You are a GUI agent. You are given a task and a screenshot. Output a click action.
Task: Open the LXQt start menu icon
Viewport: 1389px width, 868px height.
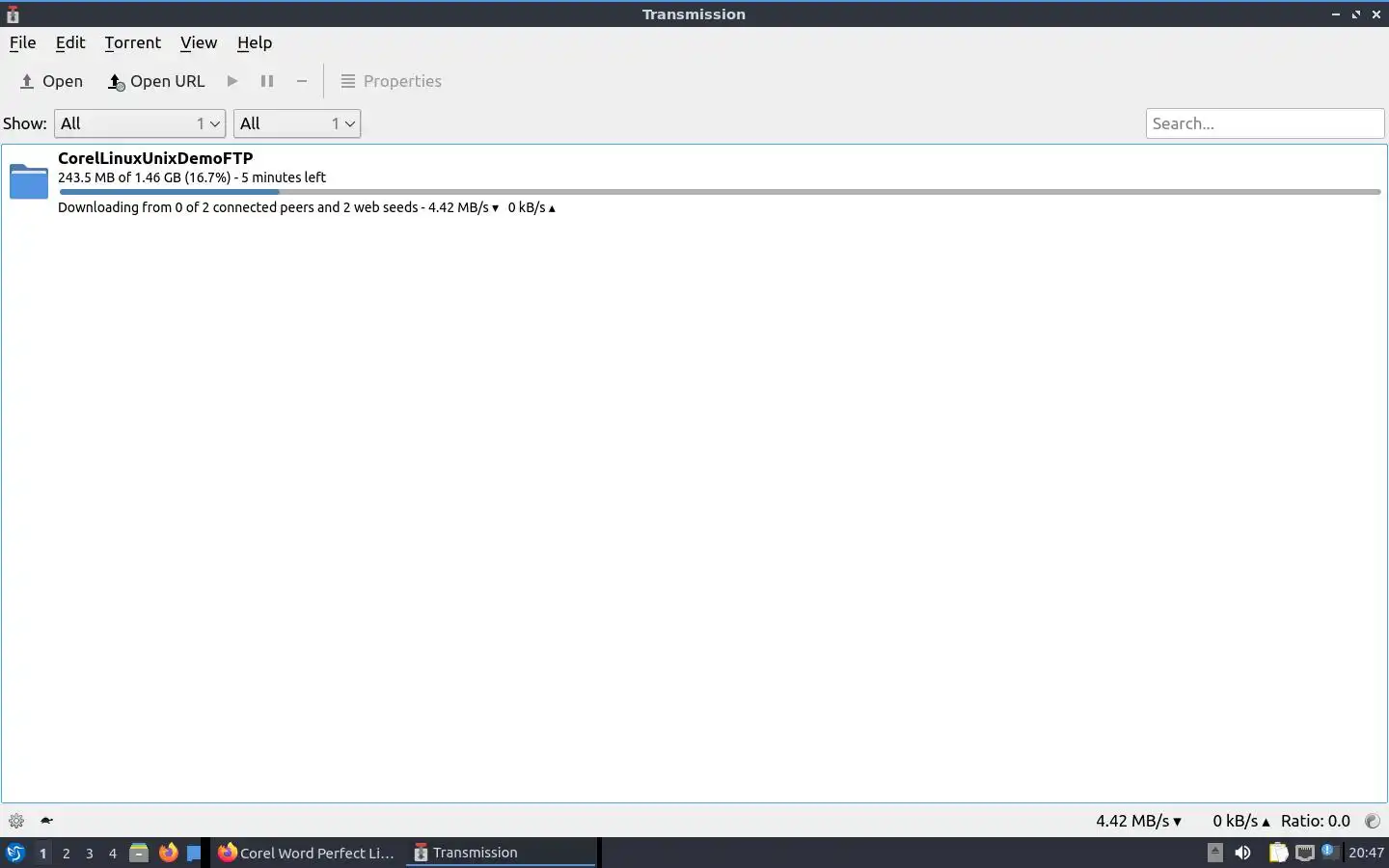(14, 853)
